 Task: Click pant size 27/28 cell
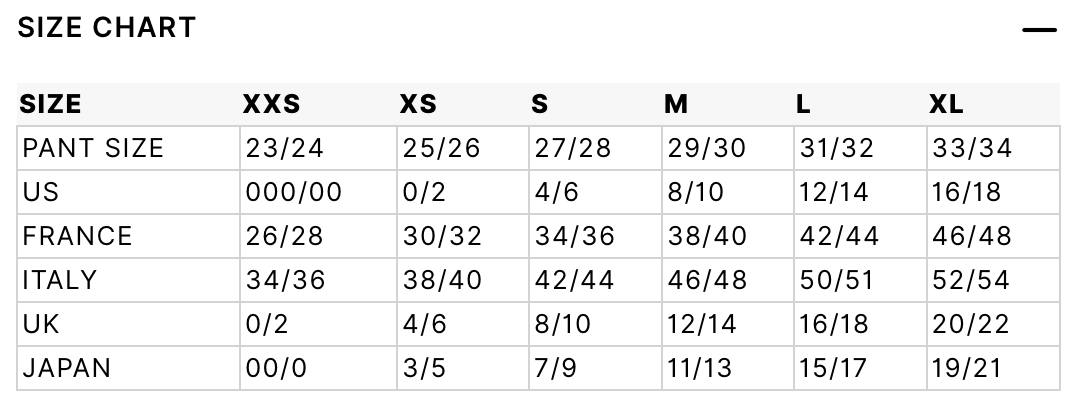pos(573,148)
